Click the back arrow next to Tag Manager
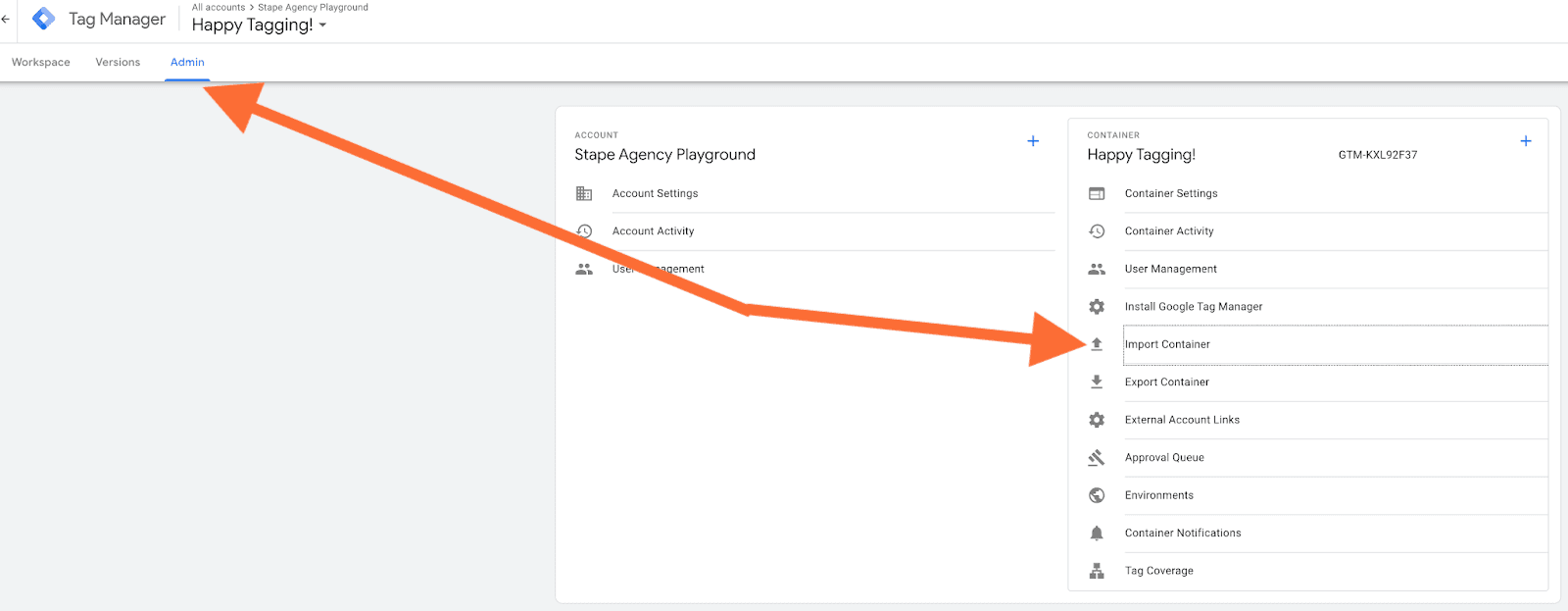1568x611 pixels. coord(6,19)
